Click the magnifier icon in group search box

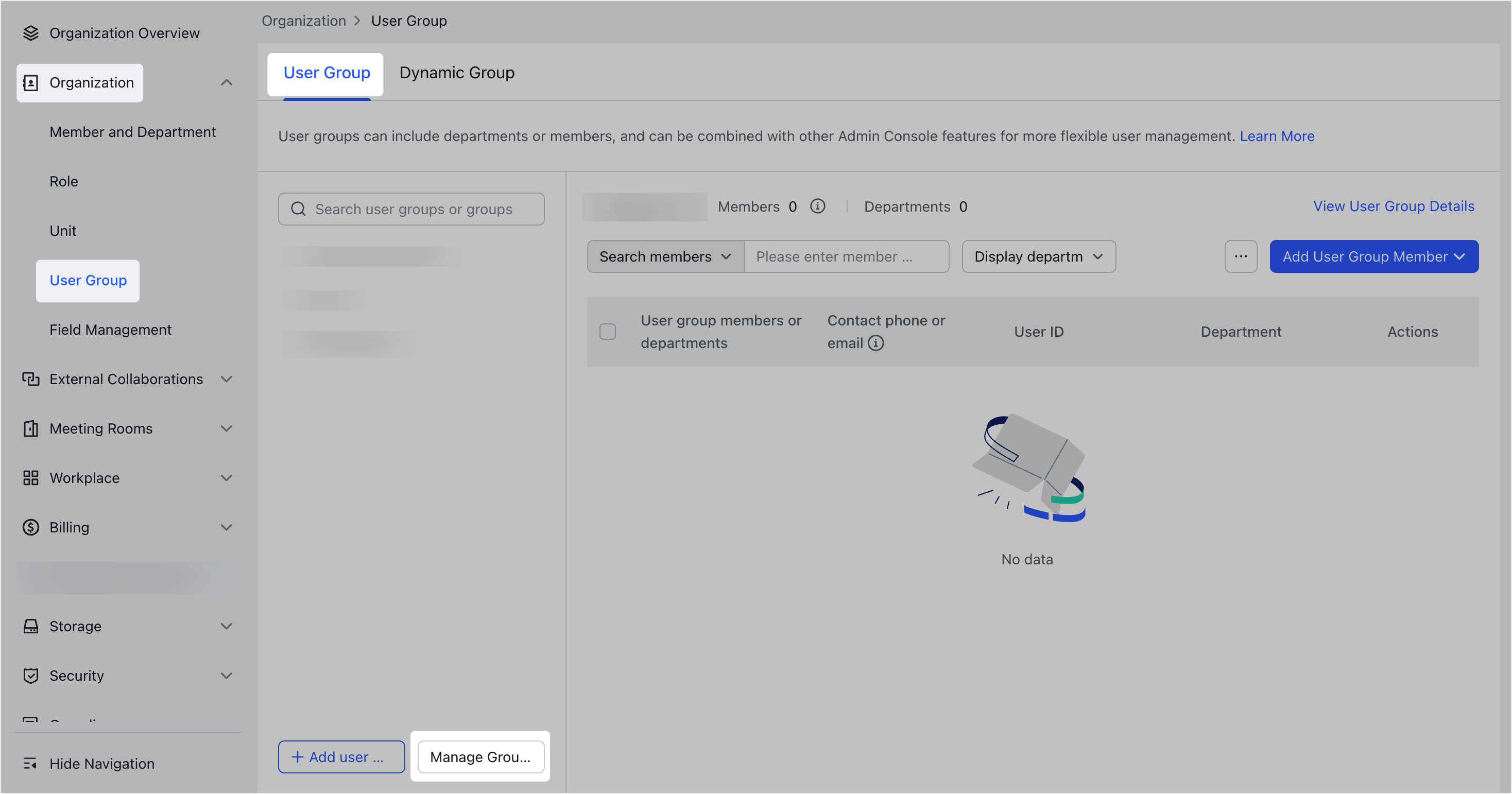[x=298, y=209]
